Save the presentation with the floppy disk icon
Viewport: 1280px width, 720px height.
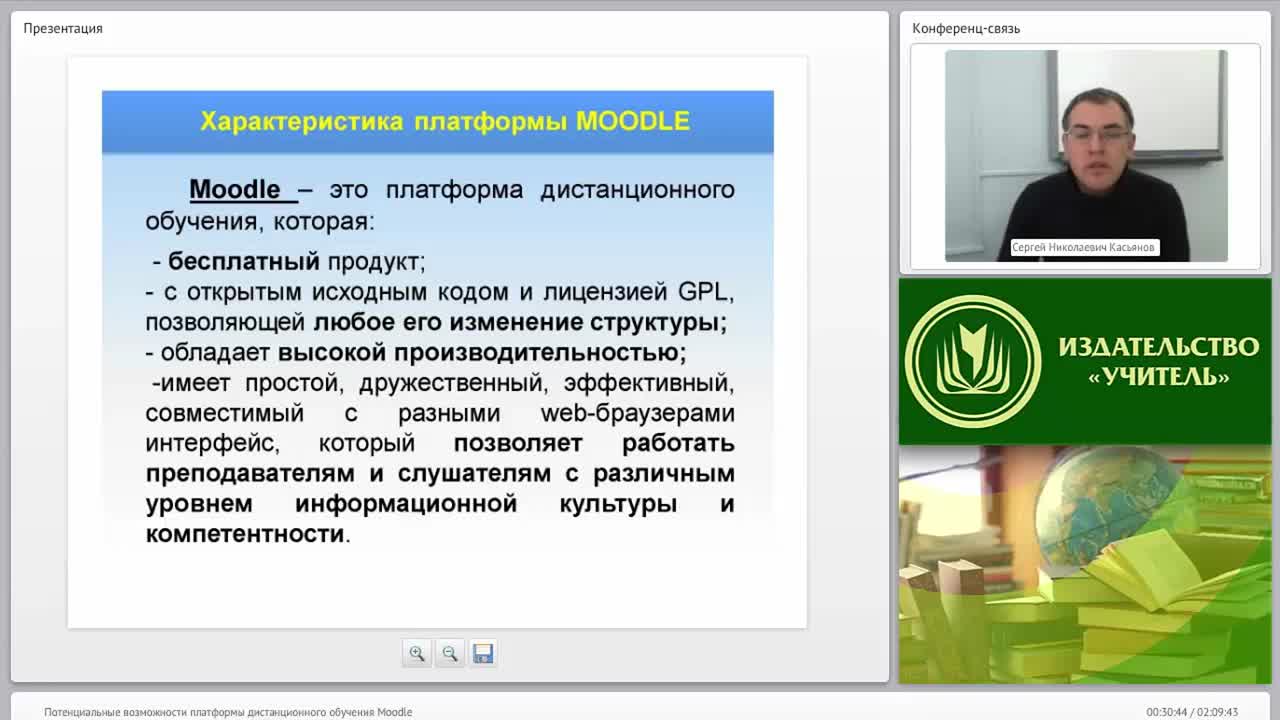[483, 653]
